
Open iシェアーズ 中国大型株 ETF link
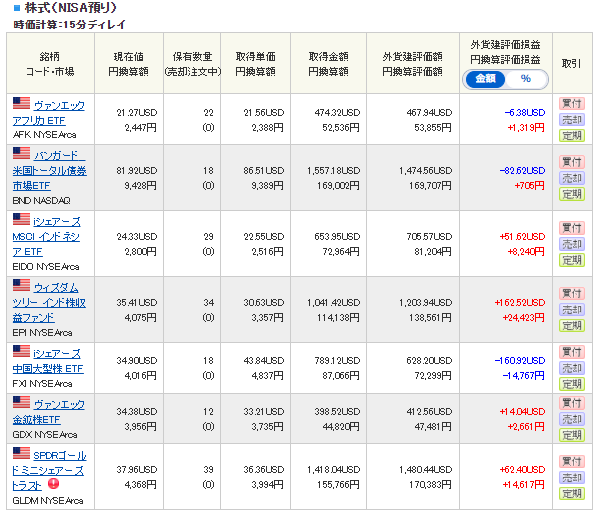(48, 361)
